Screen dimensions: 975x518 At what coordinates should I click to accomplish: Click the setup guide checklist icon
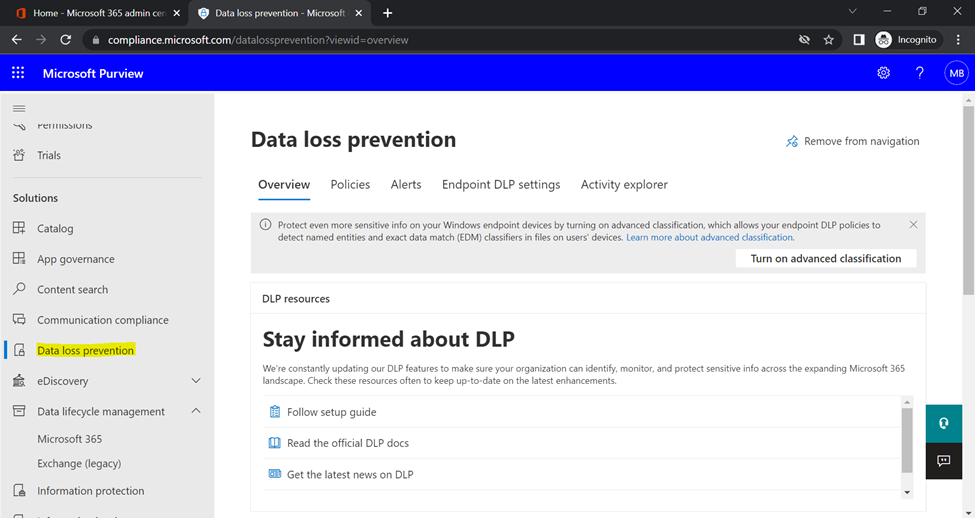(274, 412)
